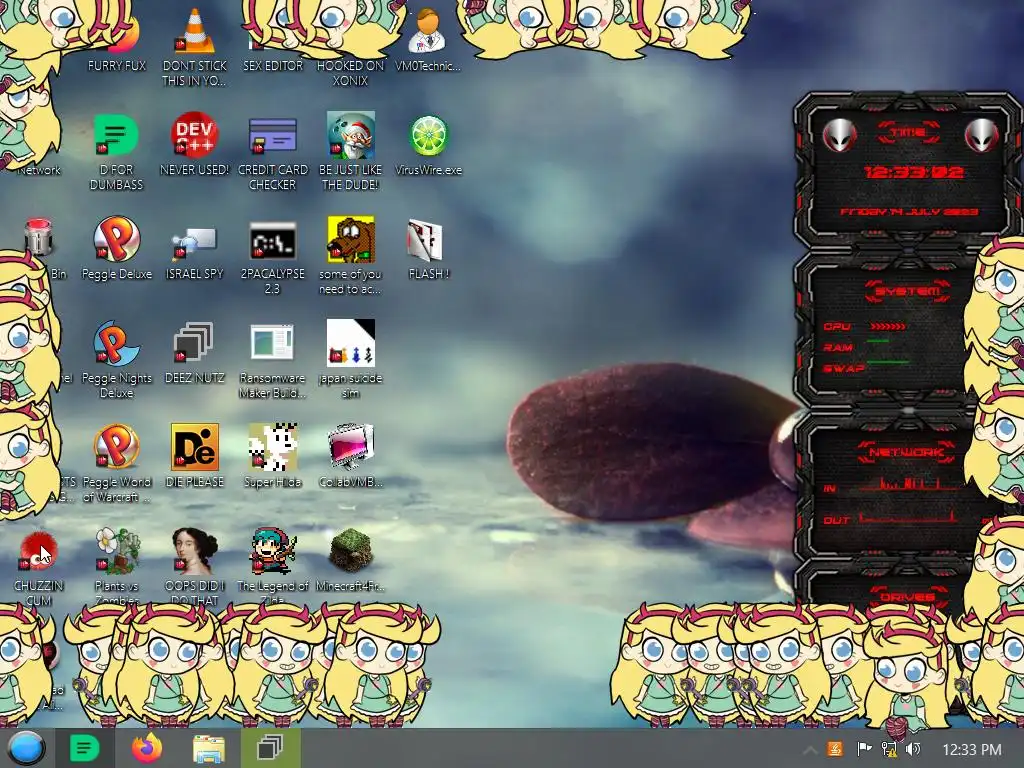Image resolution: width=1024 pixels, height=768 pixels.
Task: Open the VLC cone desktop shortcut
Action: (195, 31)
